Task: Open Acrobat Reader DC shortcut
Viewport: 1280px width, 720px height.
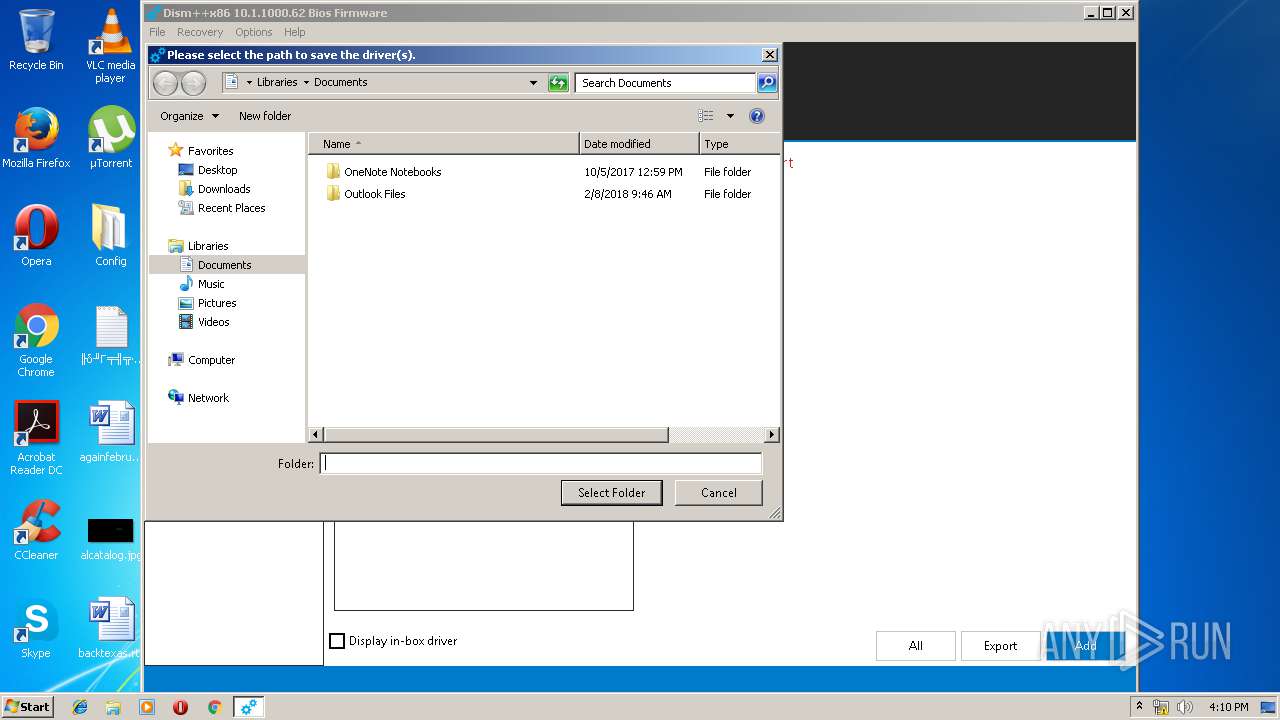Action: (36, 438)
